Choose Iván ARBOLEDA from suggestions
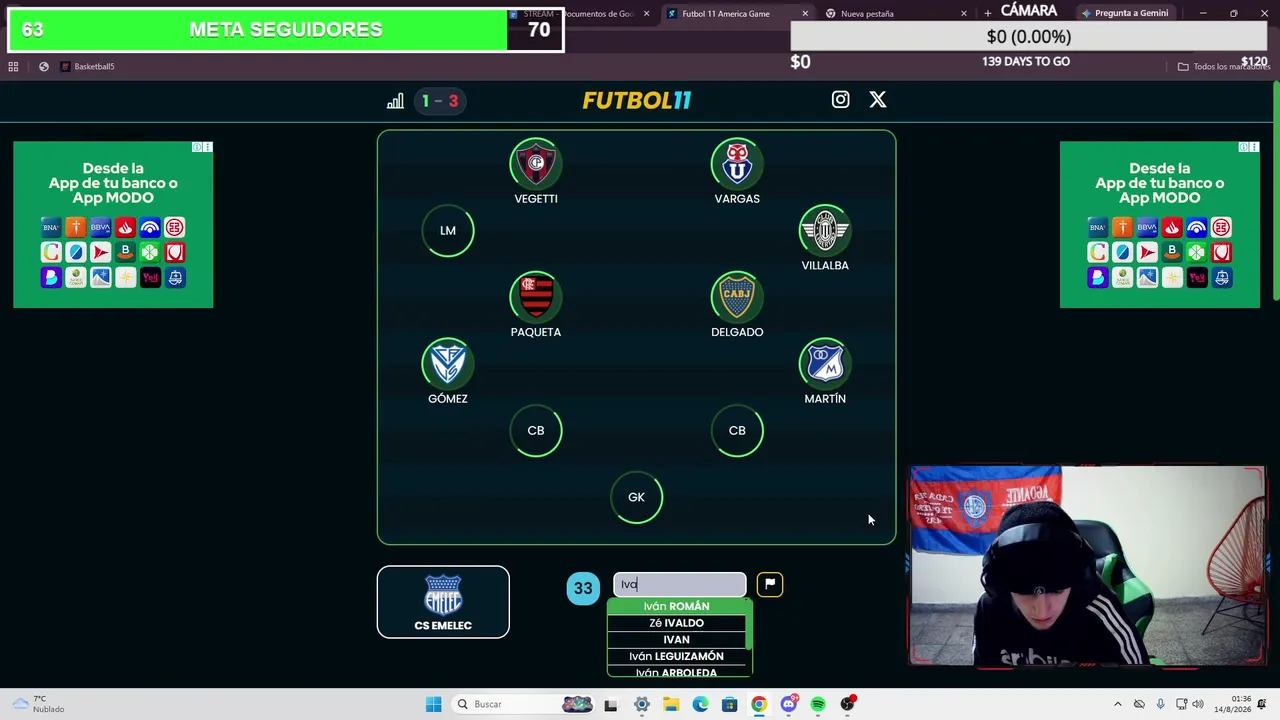The height and width of the screenshot is (720, 1280). (677, 672)
